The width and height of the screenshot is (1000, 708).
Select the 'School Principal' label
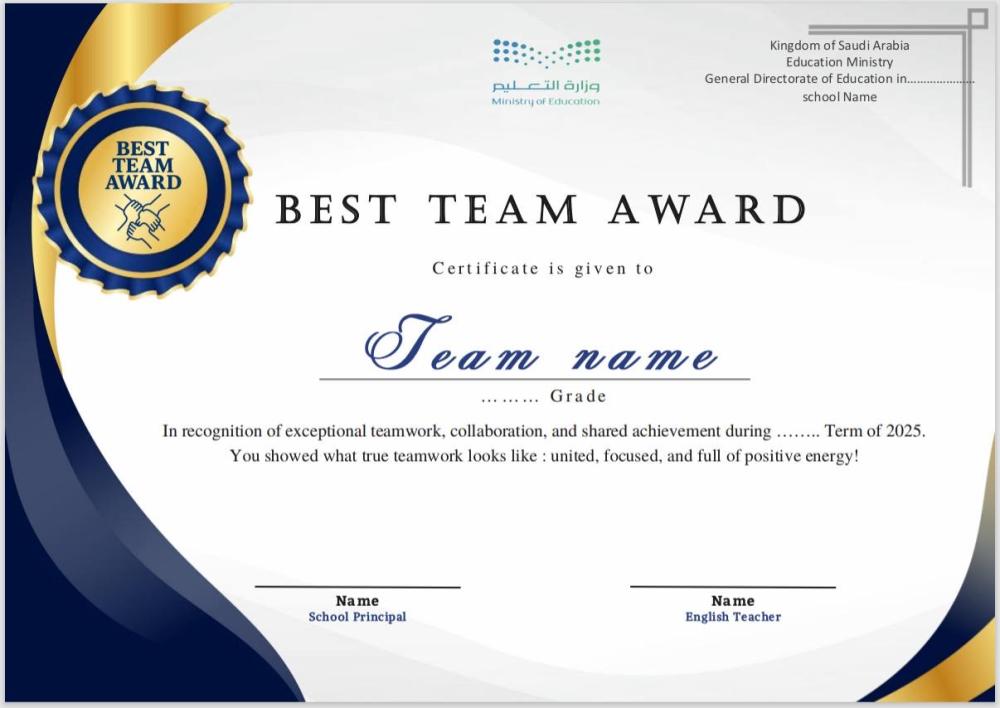tap(357, 617)
